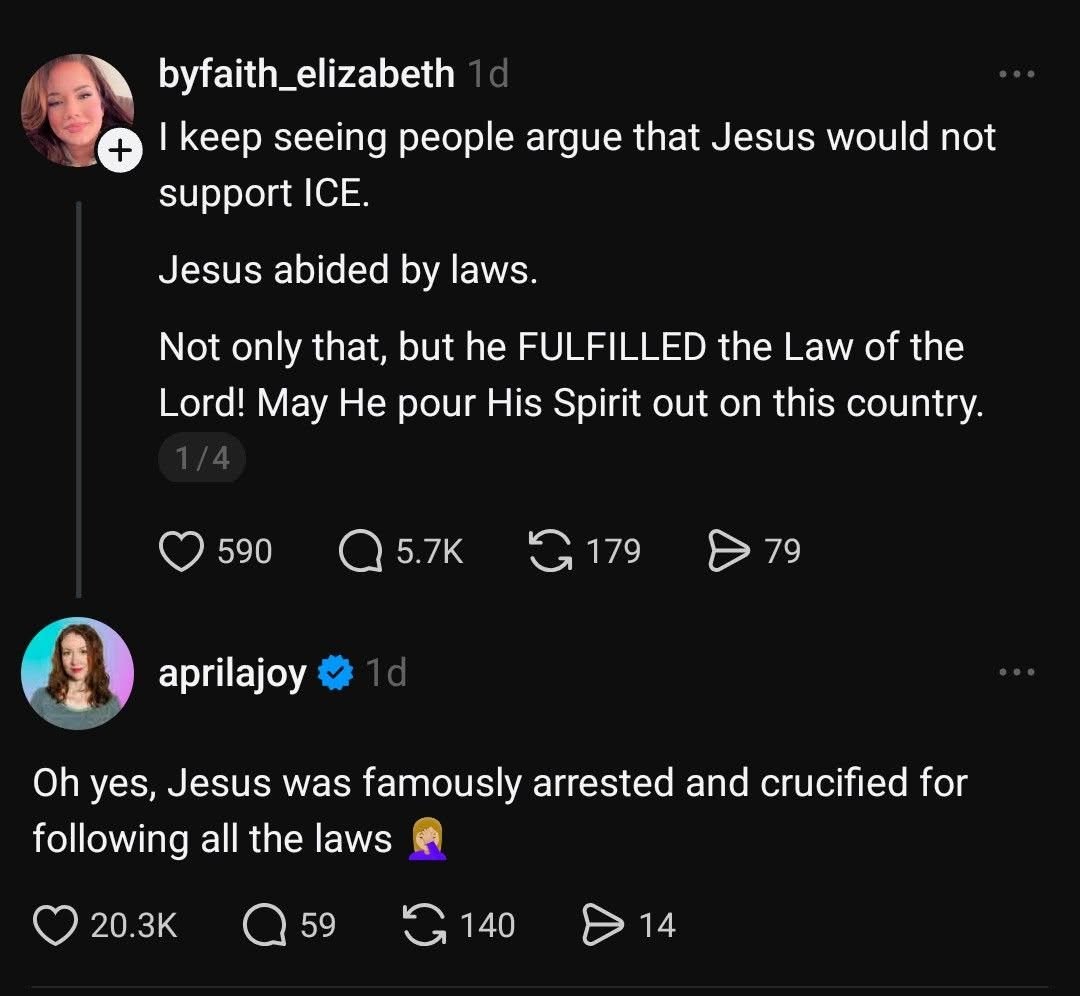View the 20.3K likes count
This screenshot has height=996, width=1080.
click(132, 924)
